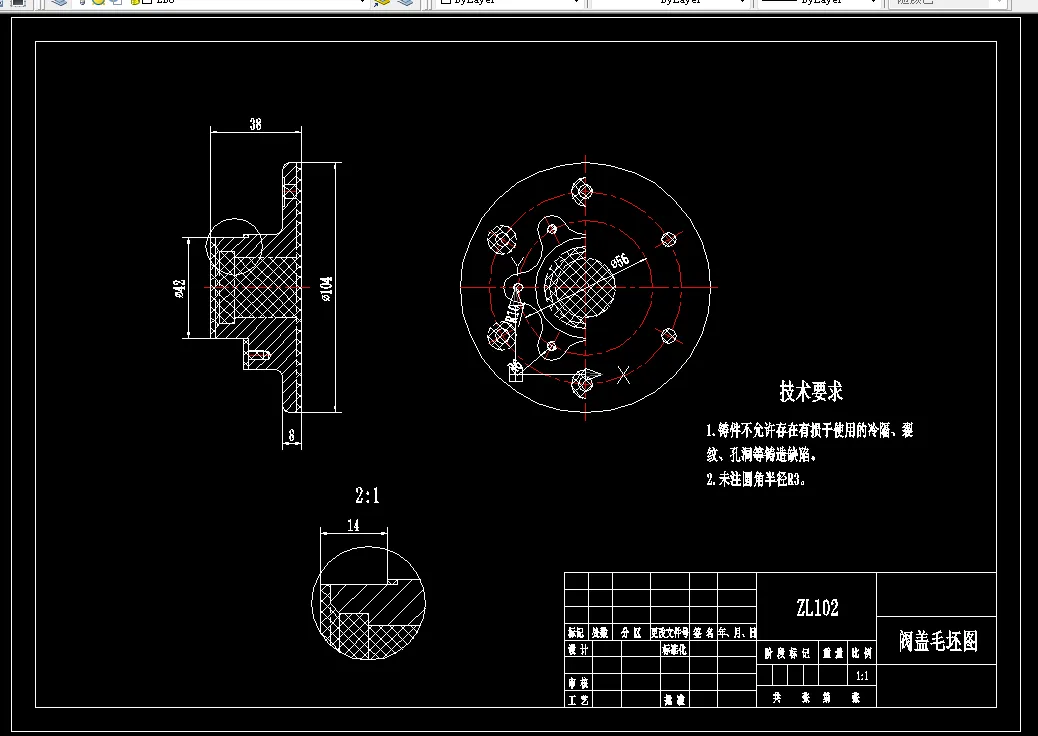Select the detail callout circle on the section view
Image resolution: width=1038 pixels, height=736 pixels.
pyautogui.click(x=234, y=247)
